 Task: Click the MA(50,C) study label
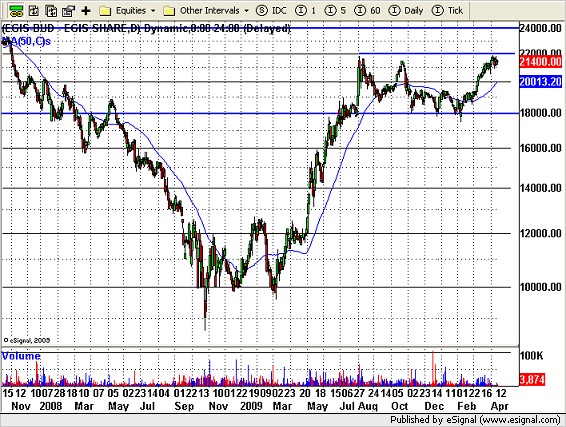(26, 41)
